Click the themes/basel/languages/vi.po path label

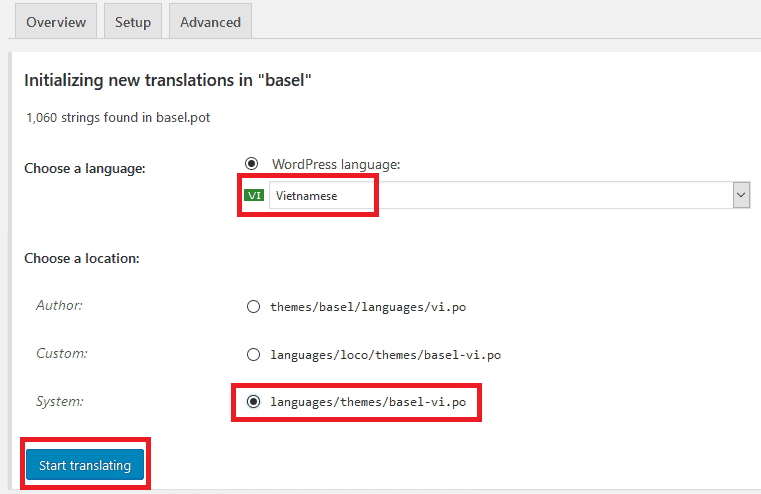pos(368,307)
